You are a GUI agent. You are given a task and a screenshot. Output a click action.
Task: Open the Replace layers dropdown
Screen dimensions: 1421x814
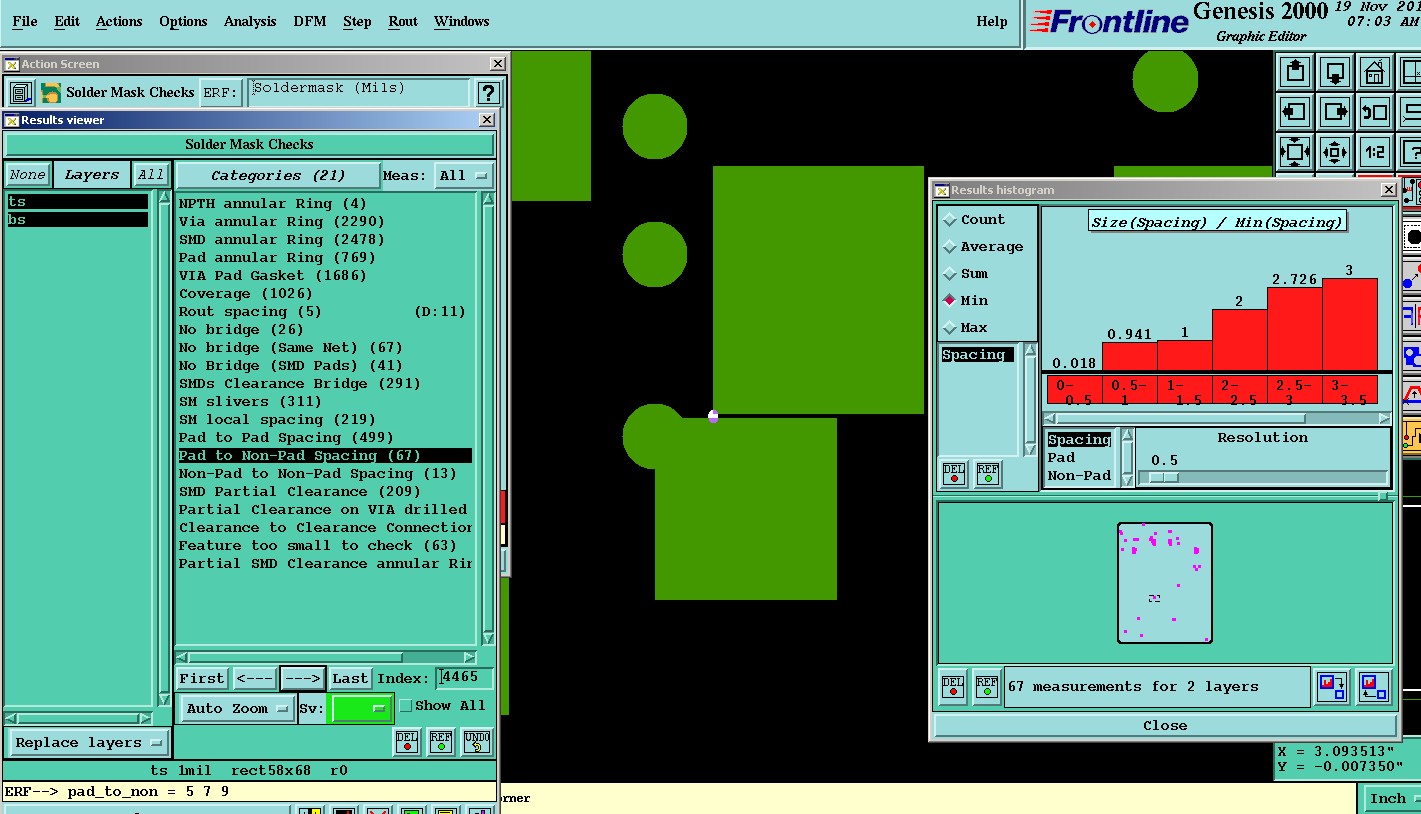click(88, 743)
